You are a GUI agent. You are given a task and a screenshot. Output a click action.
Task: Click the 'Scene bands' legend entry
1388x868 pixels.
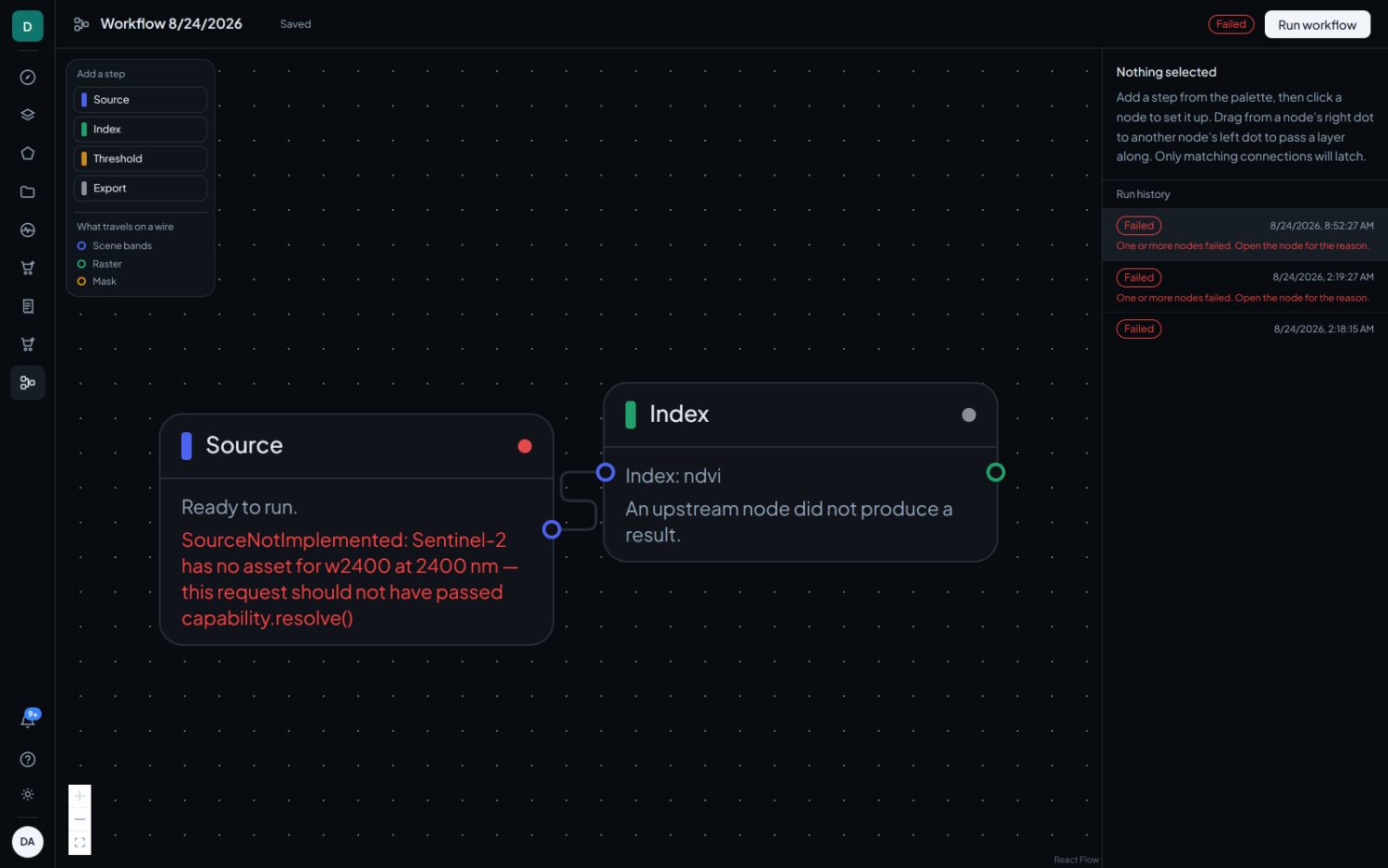click(114, 246)
